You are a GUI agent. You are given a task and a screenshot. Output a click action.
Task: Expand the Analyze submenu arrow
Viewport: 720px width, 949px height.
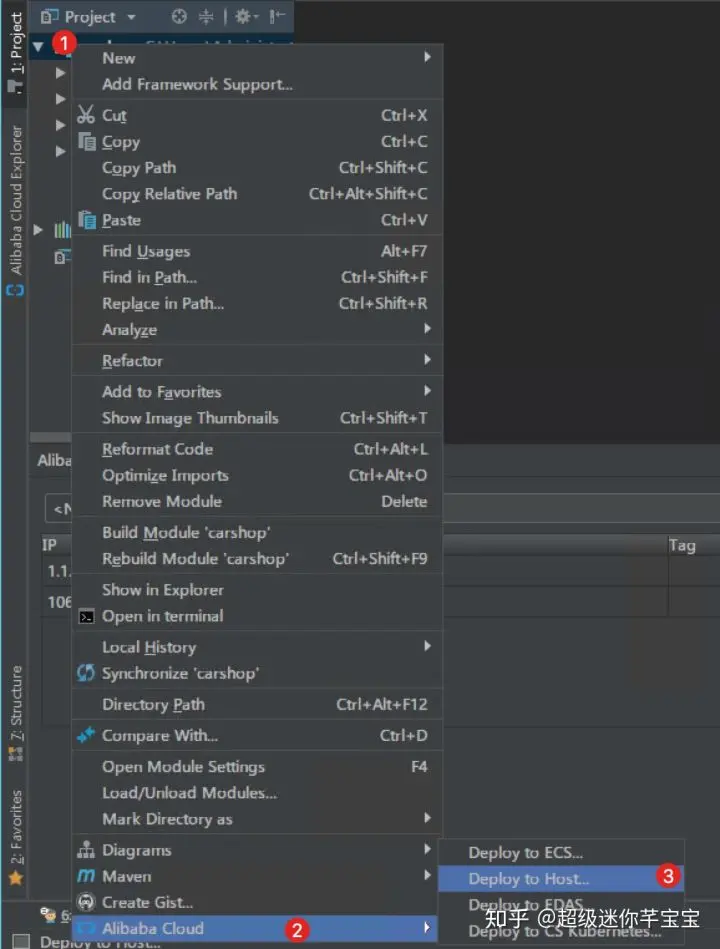pyautogui.click(x=427, y=329)
